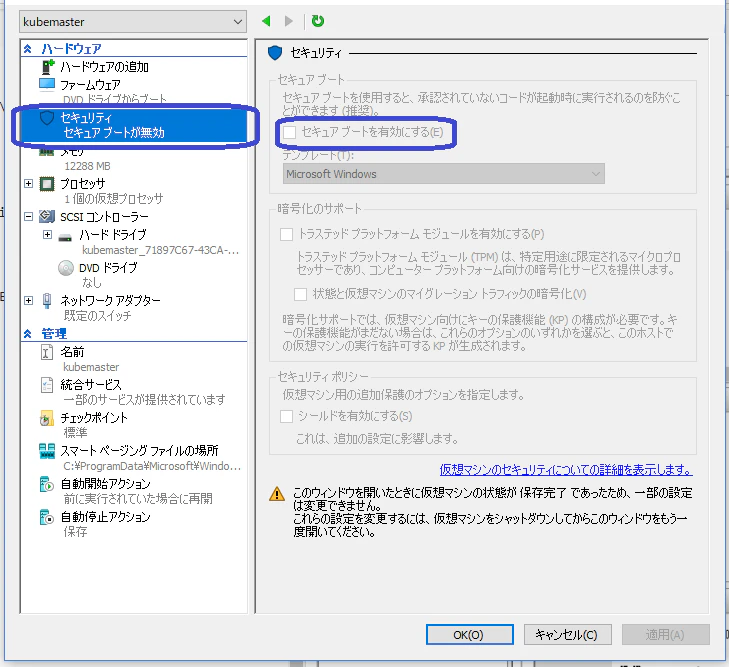Click the 12288 MB memory value
This screenshot has width=729, height=667.
87,166
